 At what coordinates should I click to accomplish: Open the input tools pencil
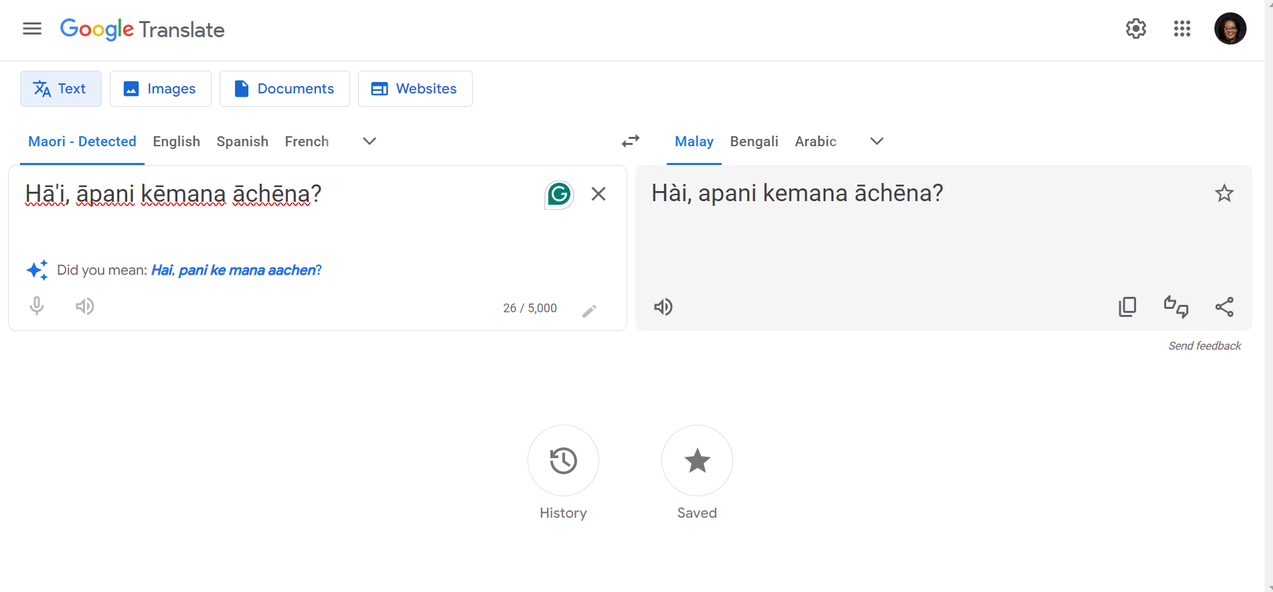point(589,311)
